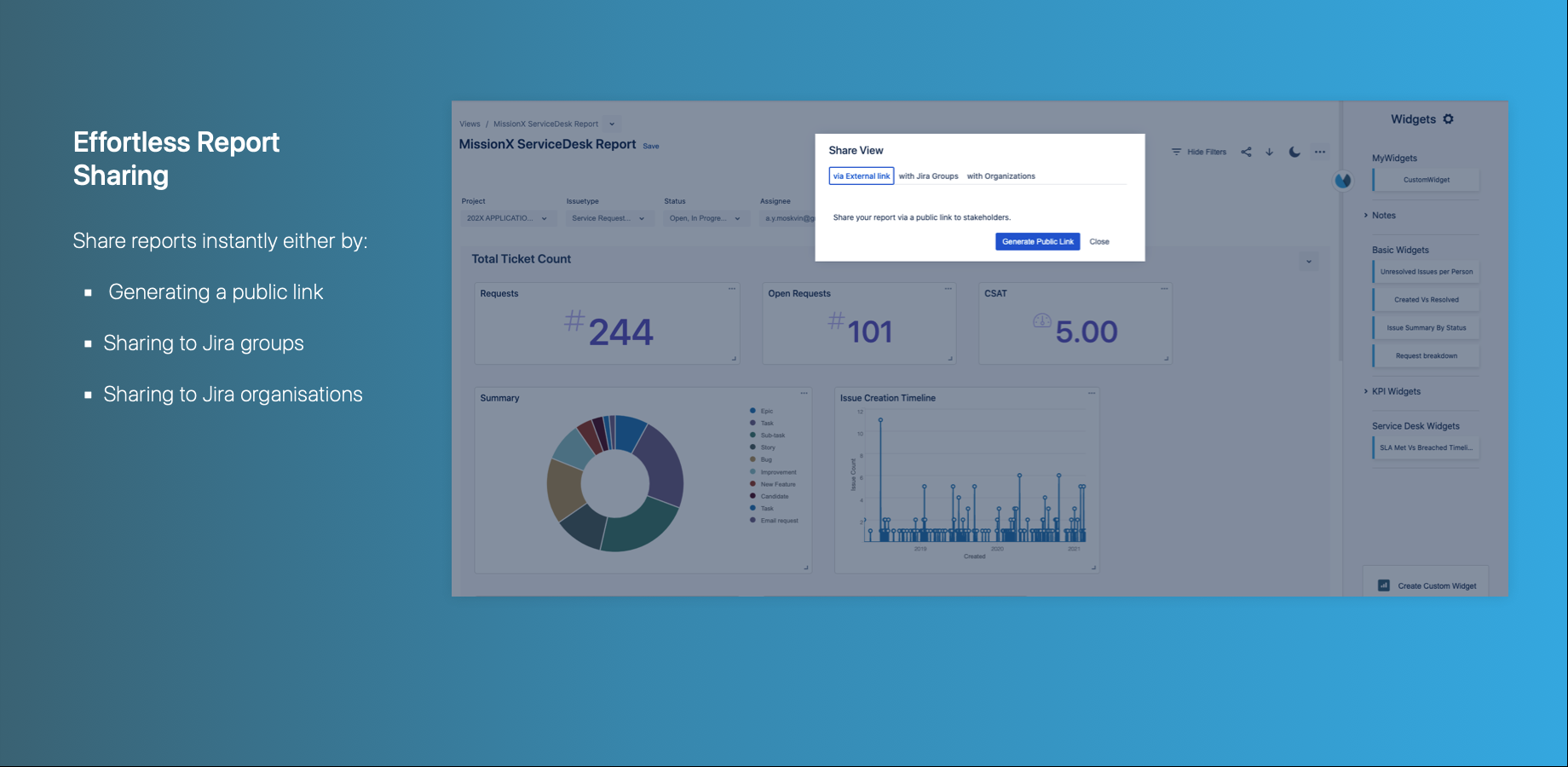Viewport: 1568px width, 767px height.
Task: Open Summary widget options menu
Action: coord(804,393)
